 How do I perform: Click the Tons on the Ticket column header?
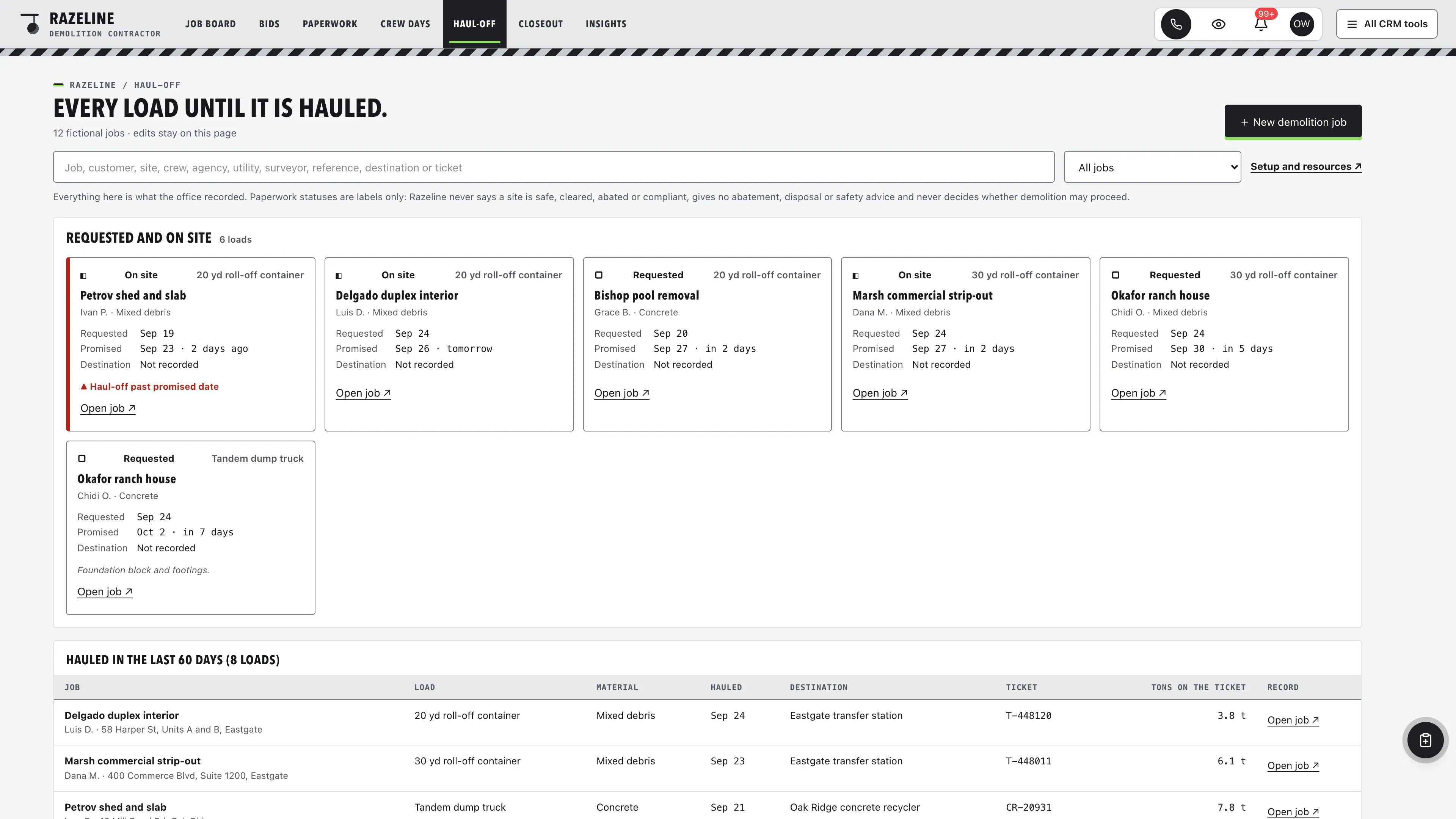(1198, 687)
